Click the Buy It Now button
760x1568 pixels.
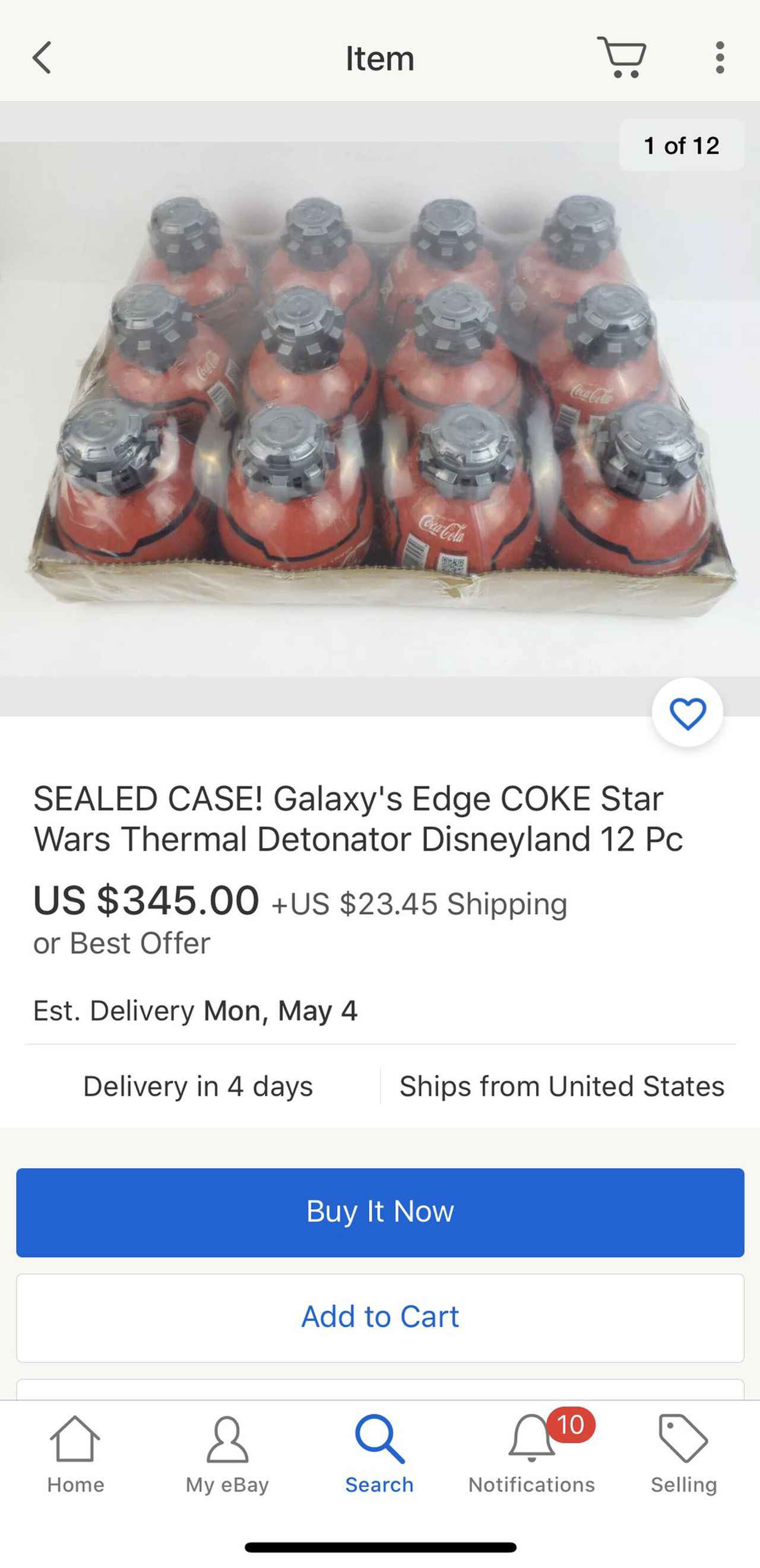(380, 1212)
